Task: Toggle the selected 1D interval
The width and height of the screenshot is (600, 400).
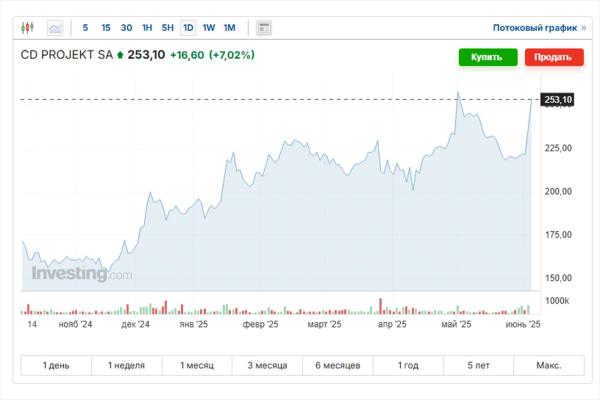Action: 188,28
